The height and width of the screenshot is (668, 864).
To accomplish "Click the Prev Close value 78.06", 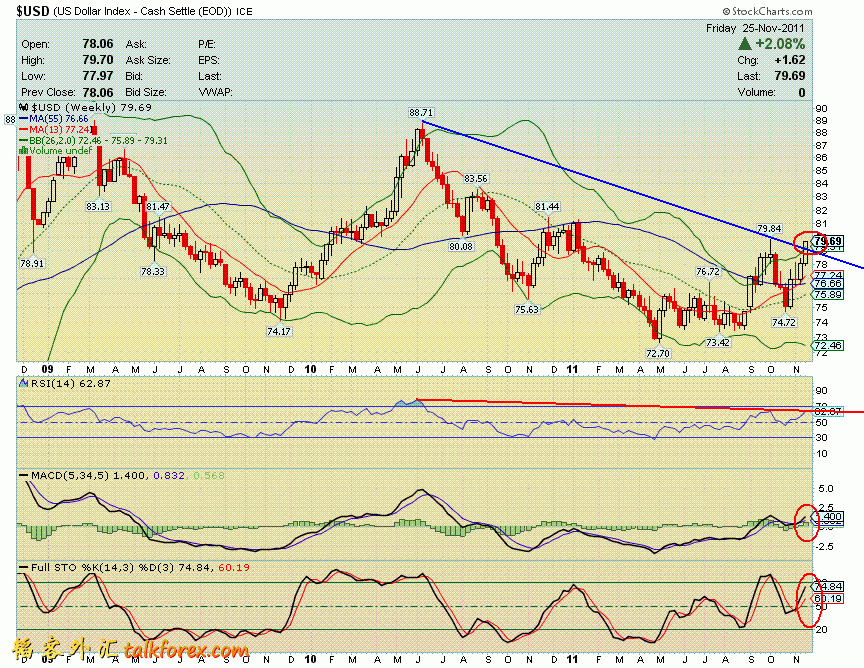I will coord(98,92).
